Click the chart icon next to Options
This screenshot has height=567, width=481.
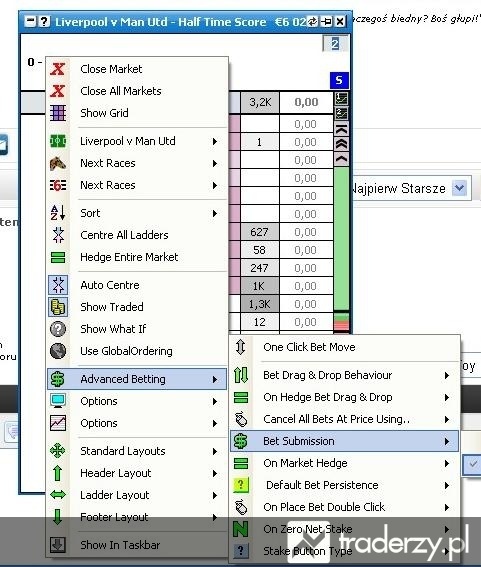(58, 423)
